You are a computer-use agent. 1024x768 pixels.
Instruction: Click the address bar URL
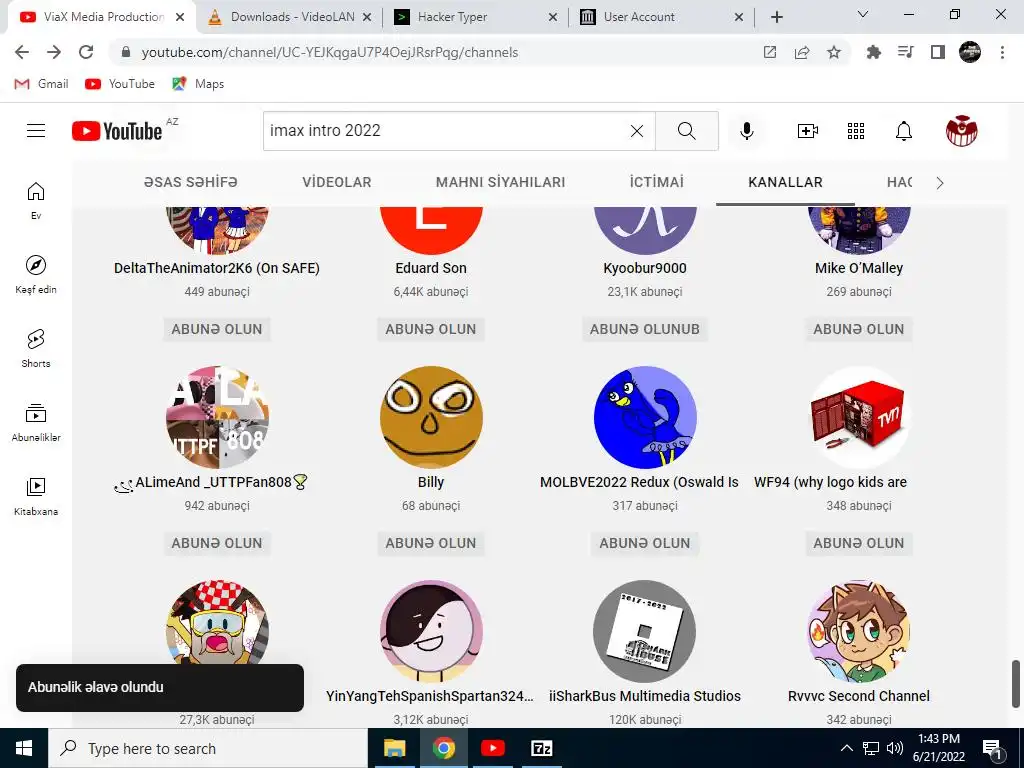click(330, 52)
